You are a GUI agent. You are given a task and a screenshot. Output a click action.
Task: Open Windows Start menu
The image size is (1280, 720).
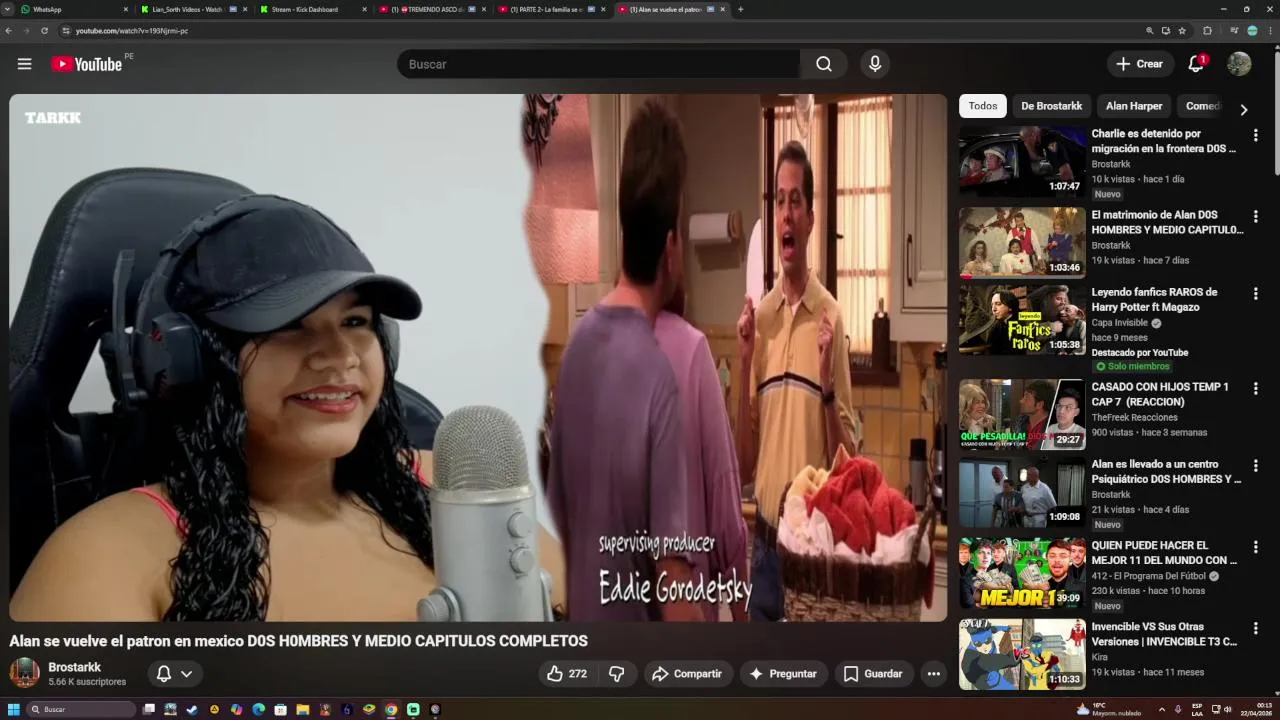click(14, 709)
